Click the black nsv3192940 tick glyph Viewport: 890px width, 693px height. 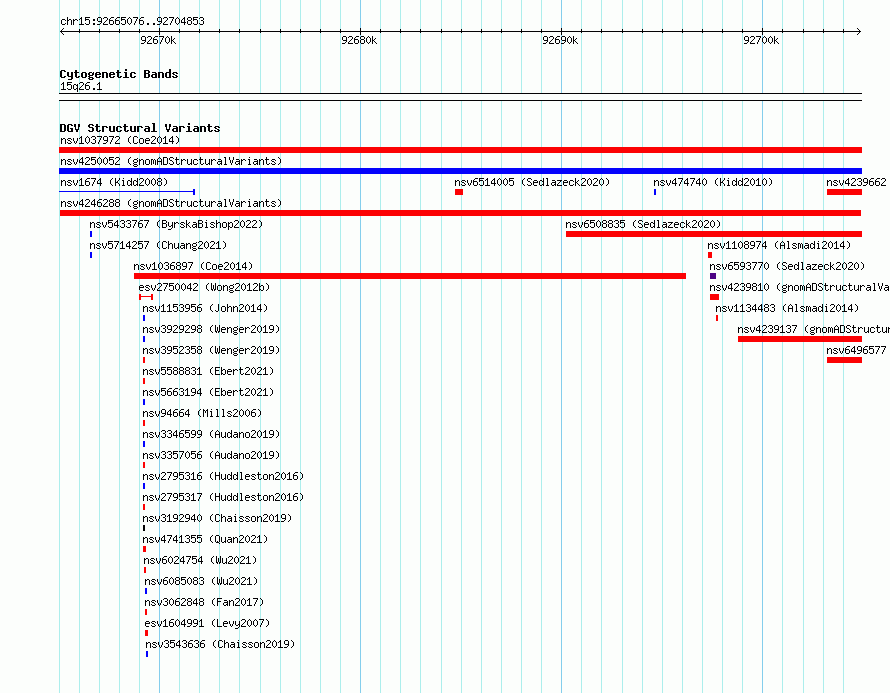[x=144, y=528]
